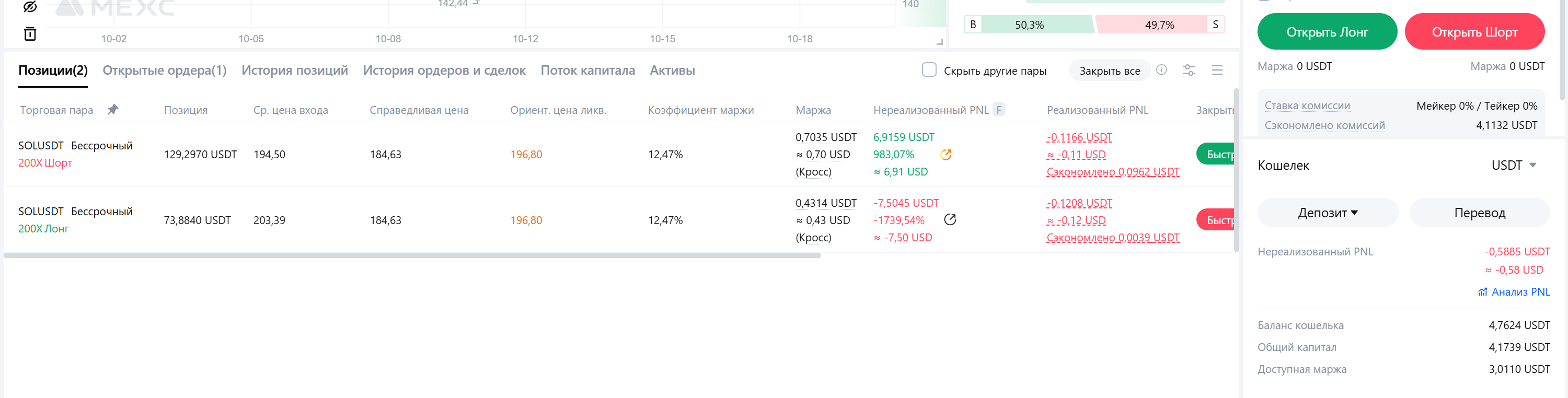Click the info icon beside Закрыть все
Viewport: 1568px width, 398px height.
[1161, 70]
